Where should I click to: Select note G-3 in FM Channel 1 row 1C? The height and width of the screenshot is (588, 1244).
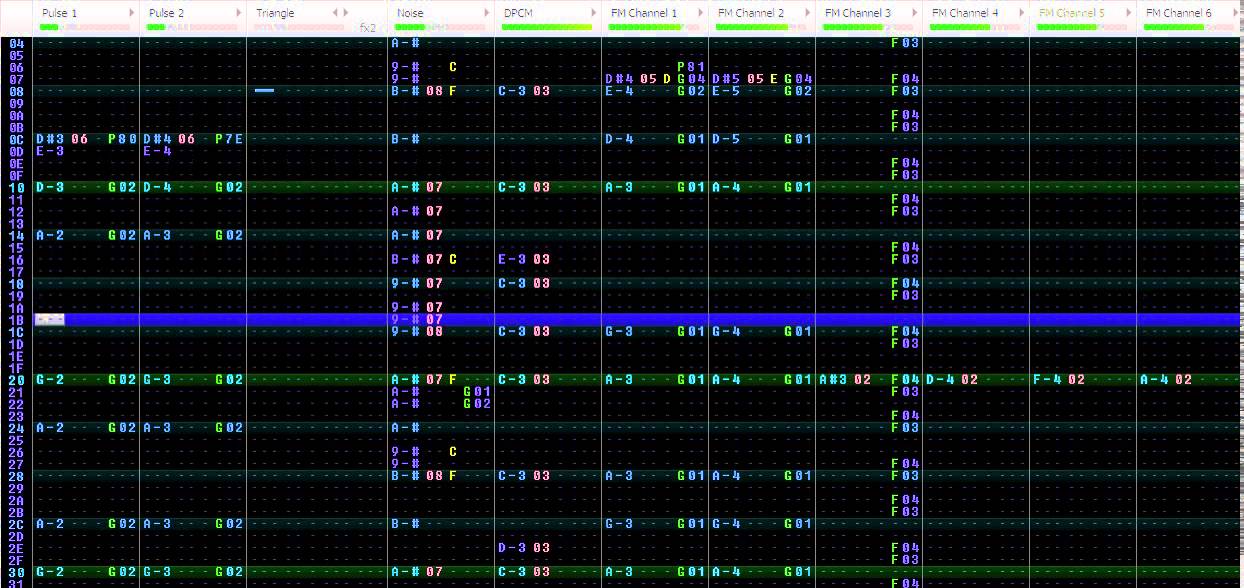619,331
